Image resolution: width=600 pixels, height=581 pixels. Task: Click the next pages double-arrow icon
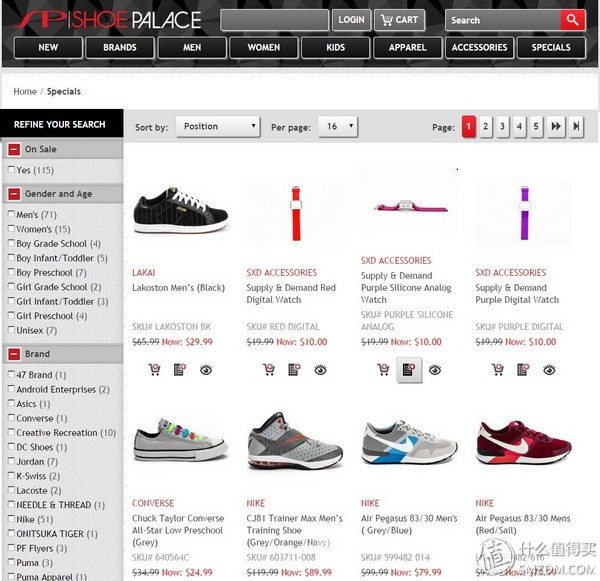556,126
